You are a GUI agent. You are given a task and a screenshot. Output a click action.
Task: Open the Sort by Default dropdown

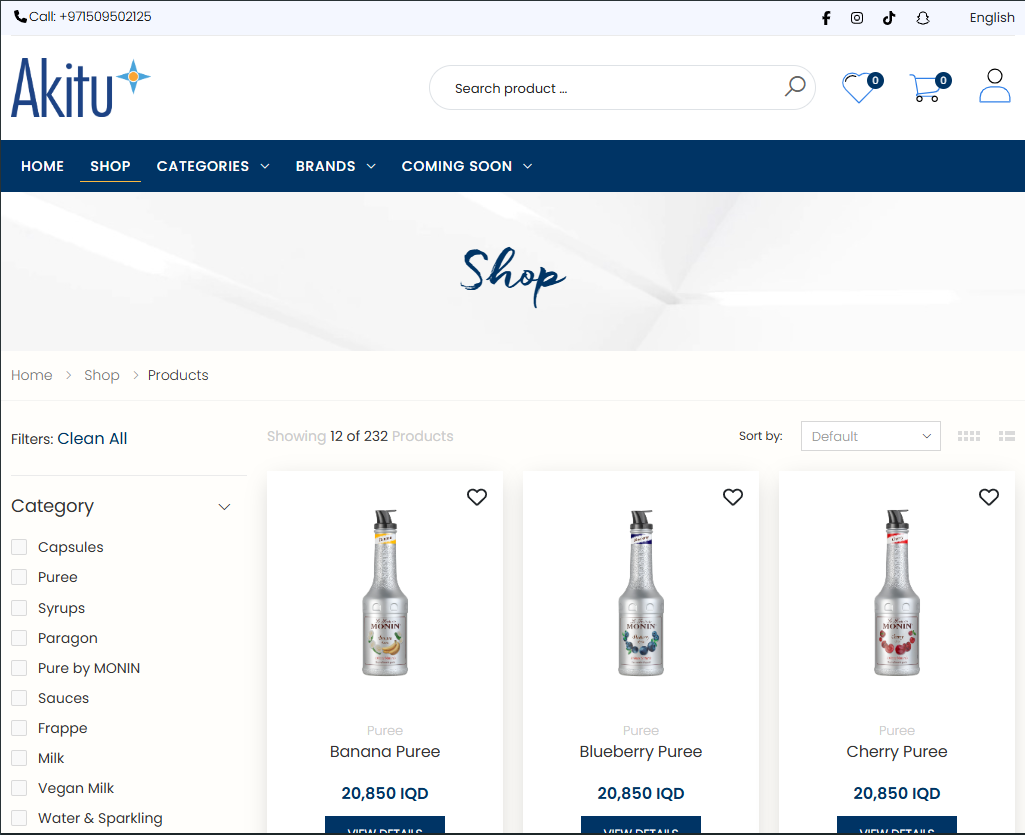click(870, 436)
